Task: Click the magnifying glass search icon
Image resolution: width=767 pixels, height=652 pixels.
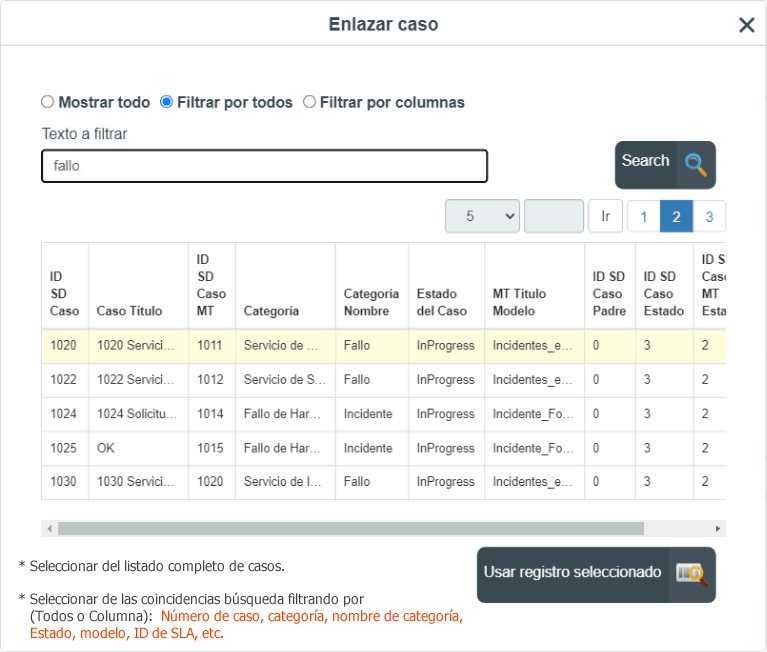Action: (696, 165)
